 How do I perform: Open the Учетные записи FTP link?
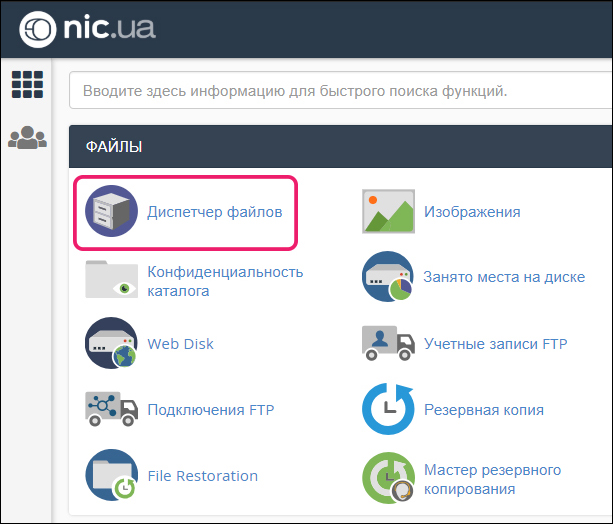pyautogui.click(x=495, y=344)
